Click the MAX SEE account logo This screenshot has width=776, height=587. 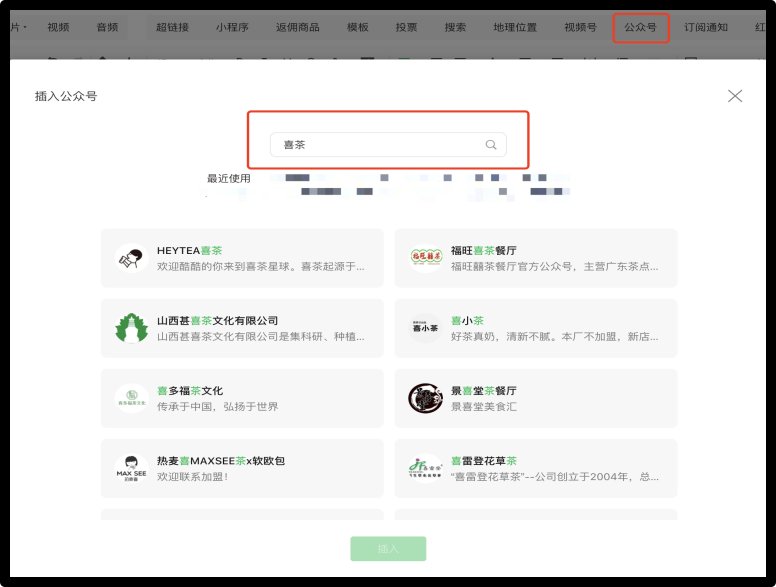(131, 468)
